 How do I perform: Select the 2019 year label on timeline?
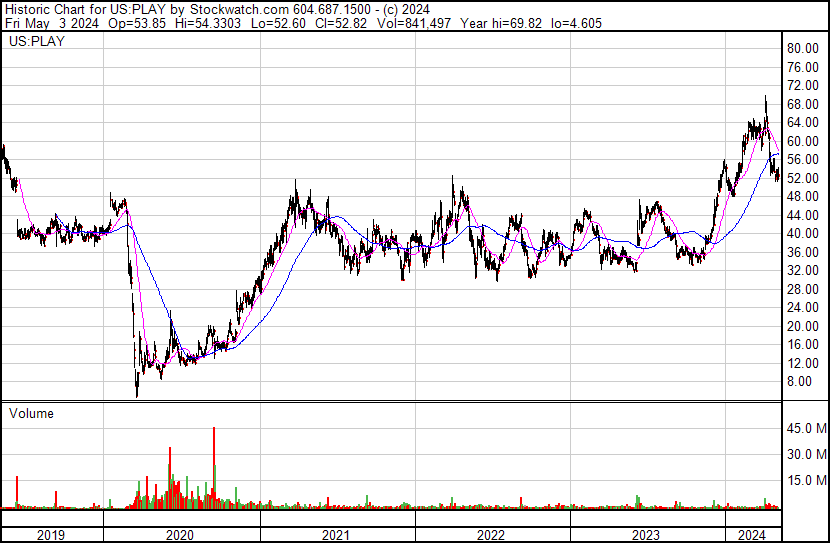tap(51, 535)
